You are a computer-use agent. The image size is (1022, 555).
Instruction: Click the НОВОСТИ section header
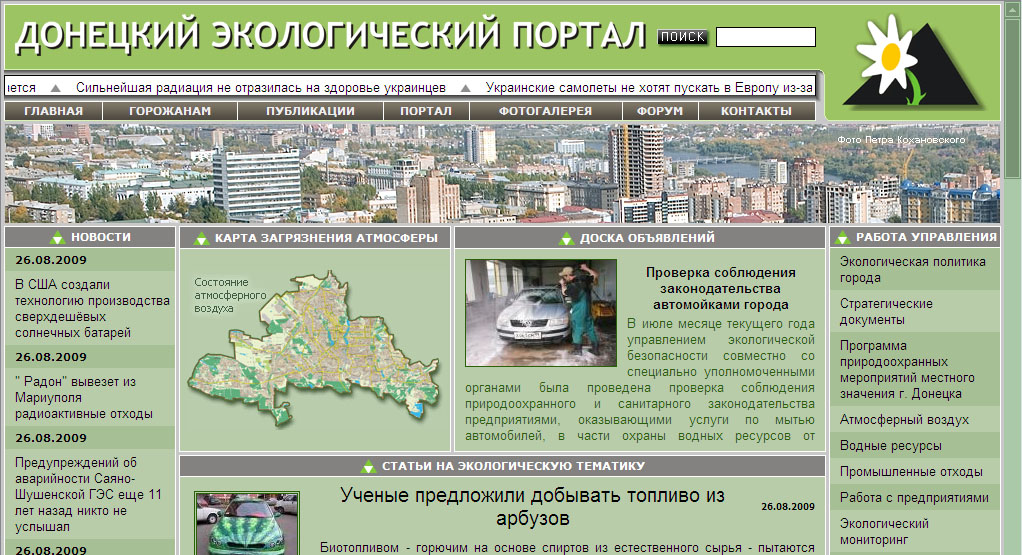coord(90,237)
